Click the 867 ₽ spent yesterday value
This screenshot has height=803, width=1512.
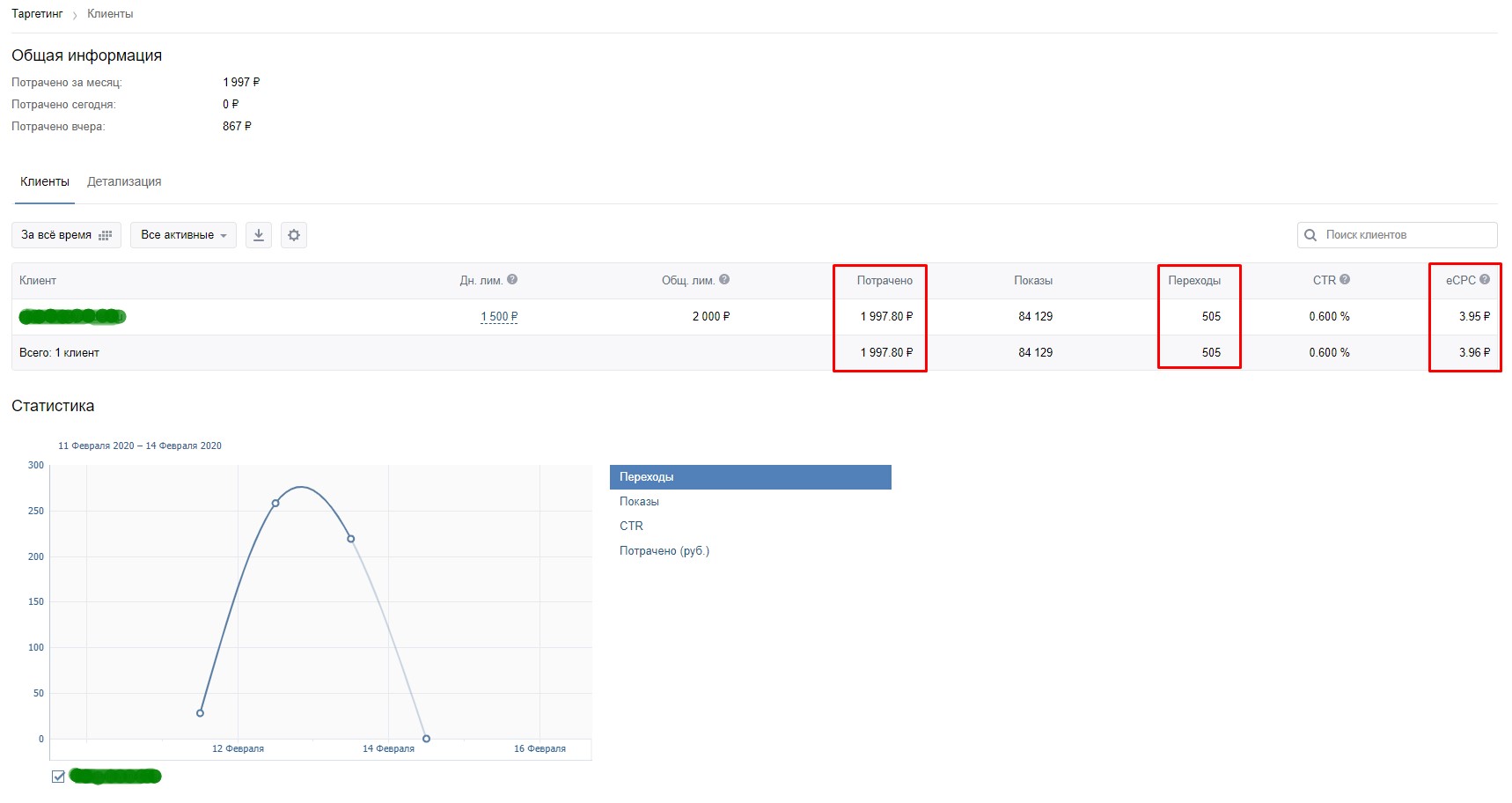[237, 127]
